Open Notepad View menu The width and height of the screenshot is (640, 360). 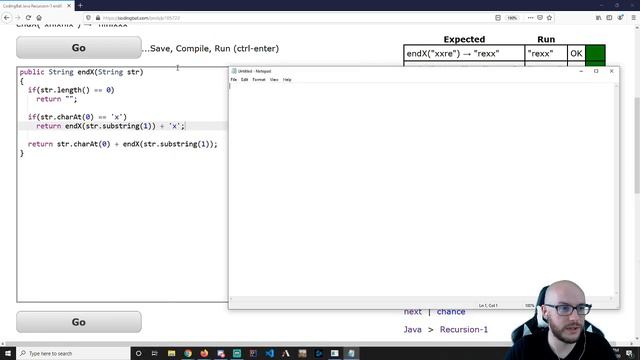274,80
